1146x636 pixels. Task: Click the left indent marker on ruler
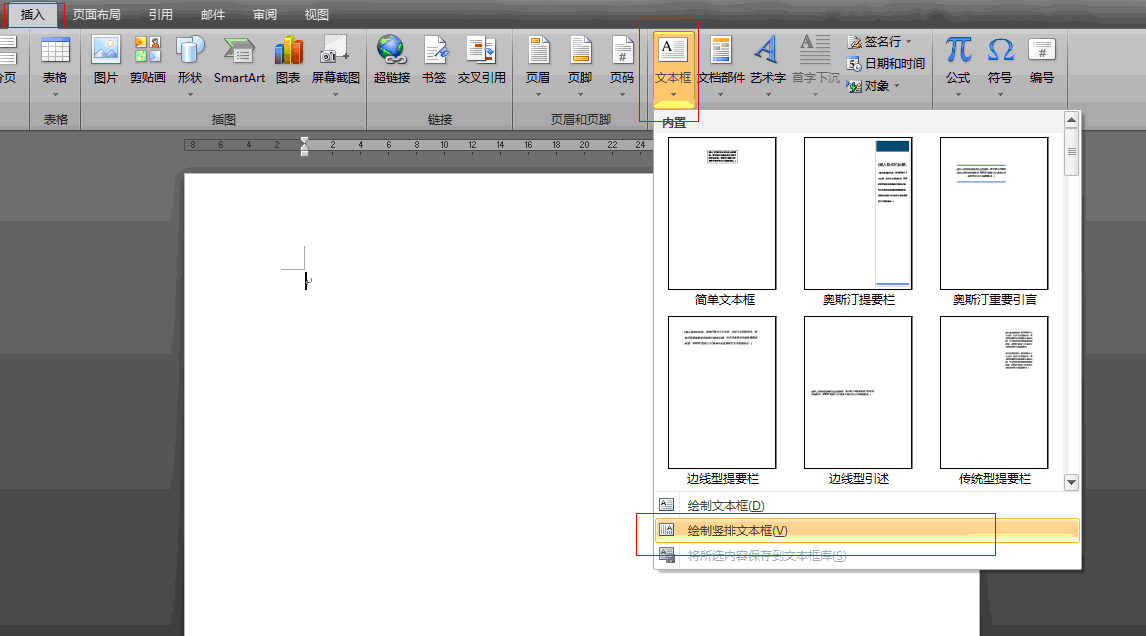305,151
